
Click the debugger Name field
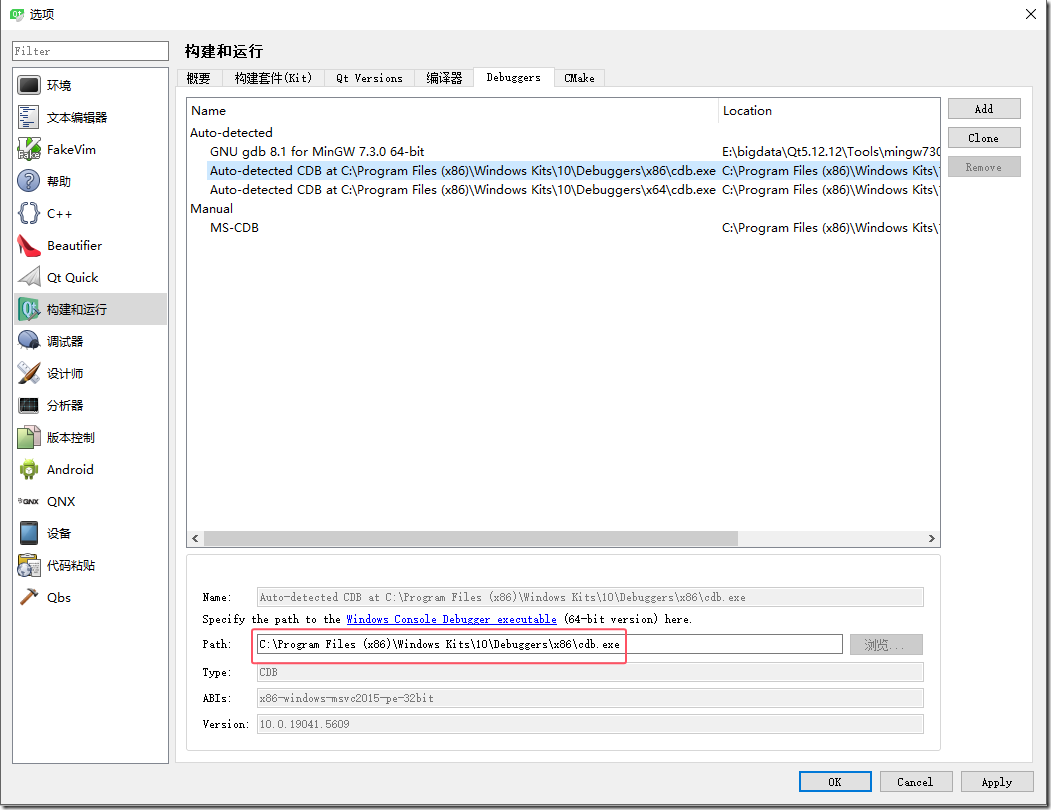[x=590, y=597]
